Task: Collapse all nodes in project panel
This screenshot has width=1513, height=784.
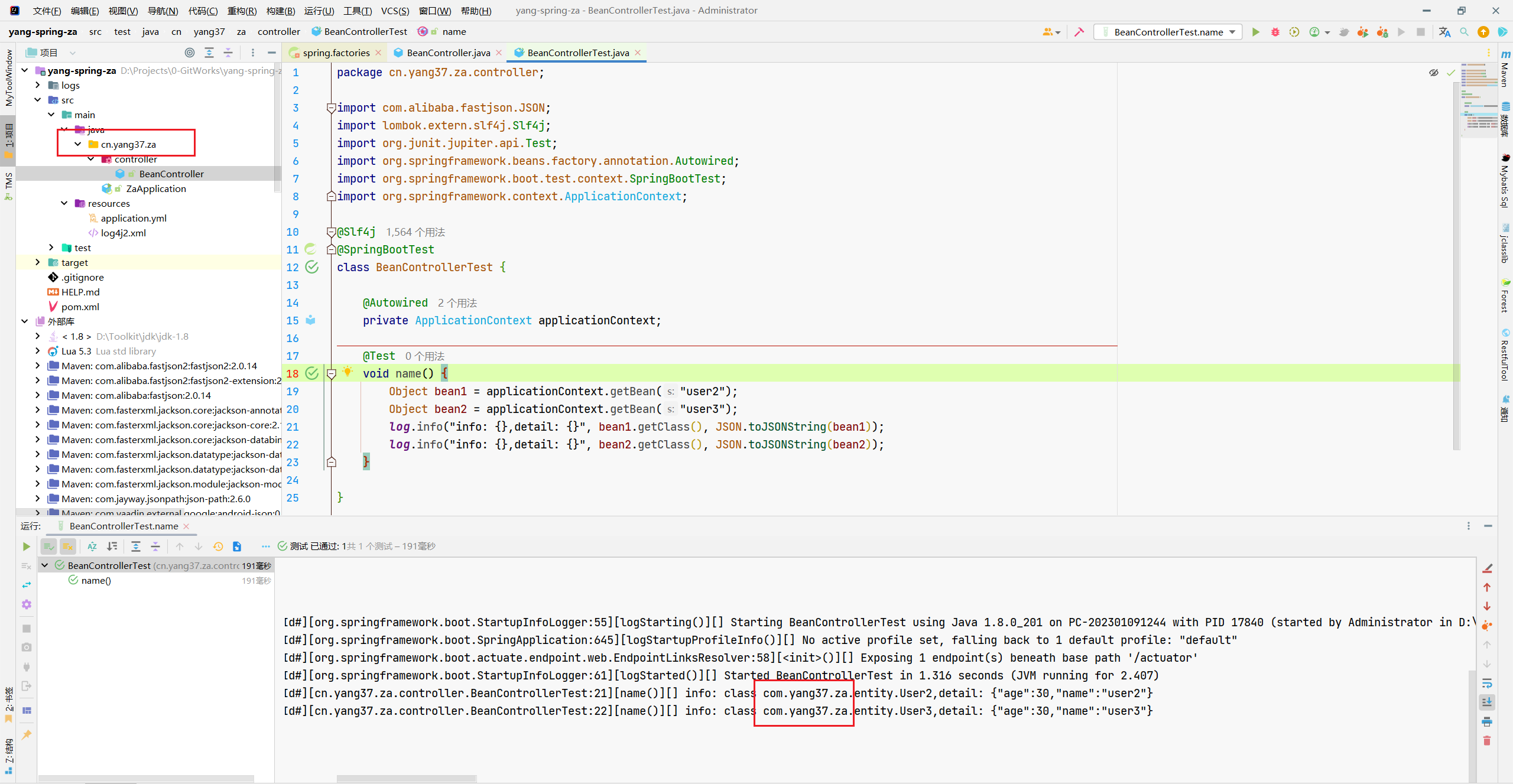Action: 228,53
